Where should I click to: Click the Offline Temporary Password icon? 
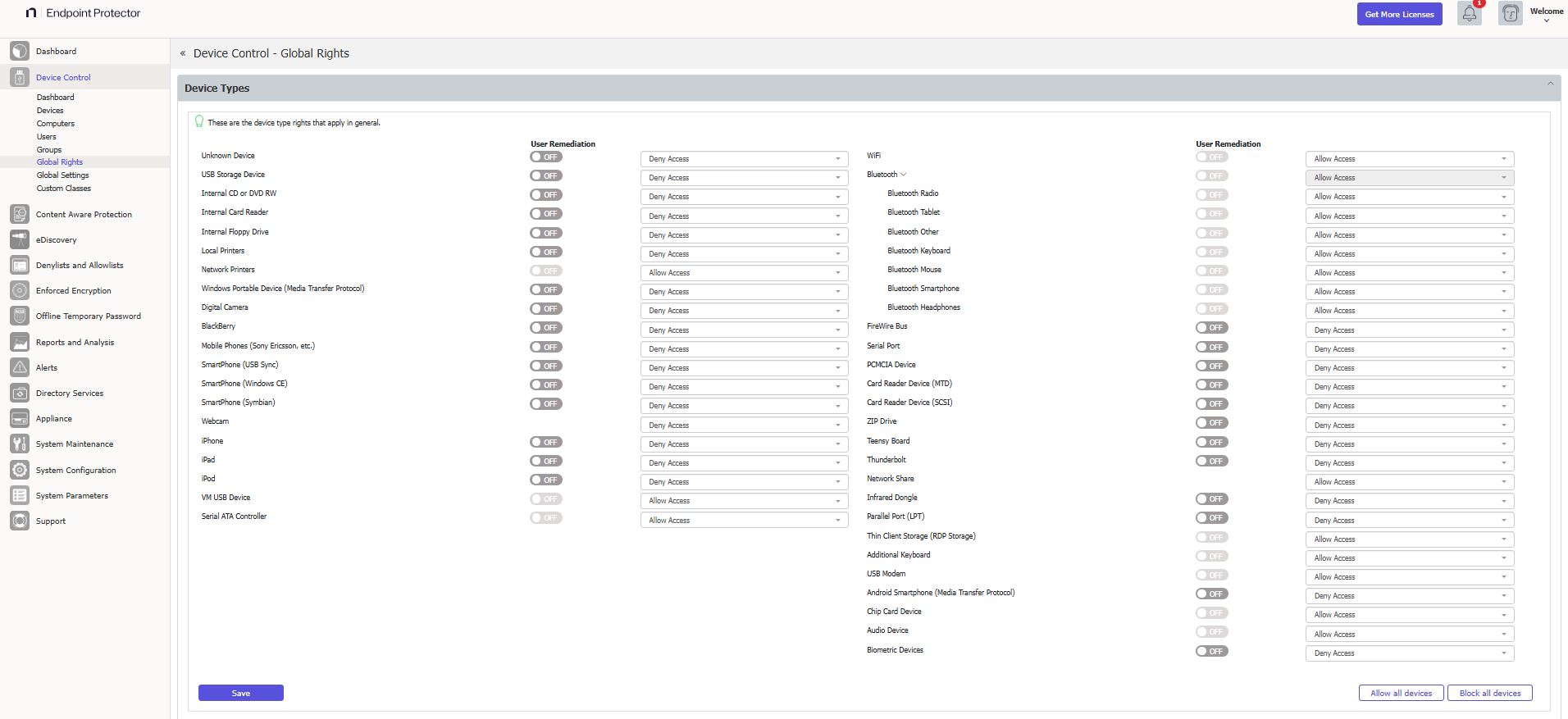pos(20,316)
